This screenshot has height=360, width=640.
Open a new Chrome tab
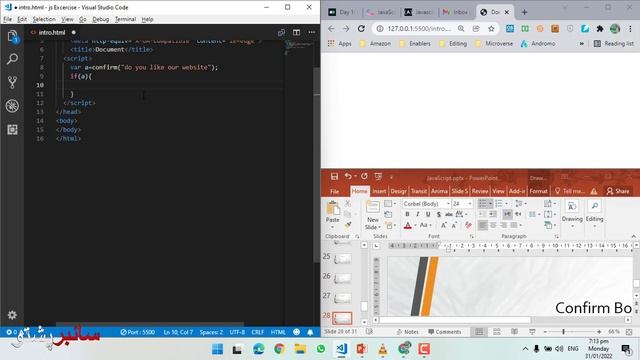[524, 12]
